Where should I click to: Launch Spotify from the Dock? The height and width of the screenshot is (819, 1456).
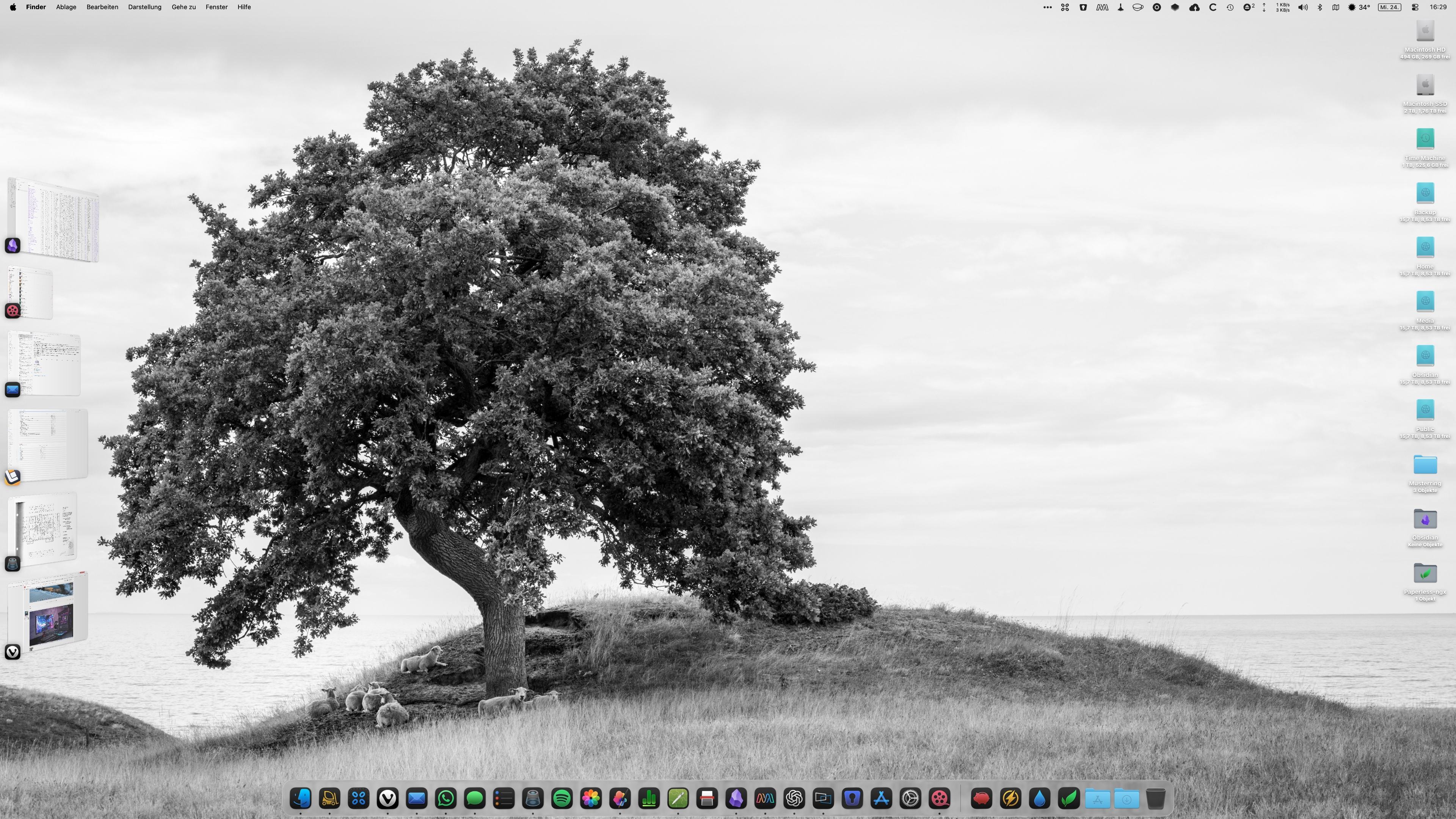(x=562, y=798)
